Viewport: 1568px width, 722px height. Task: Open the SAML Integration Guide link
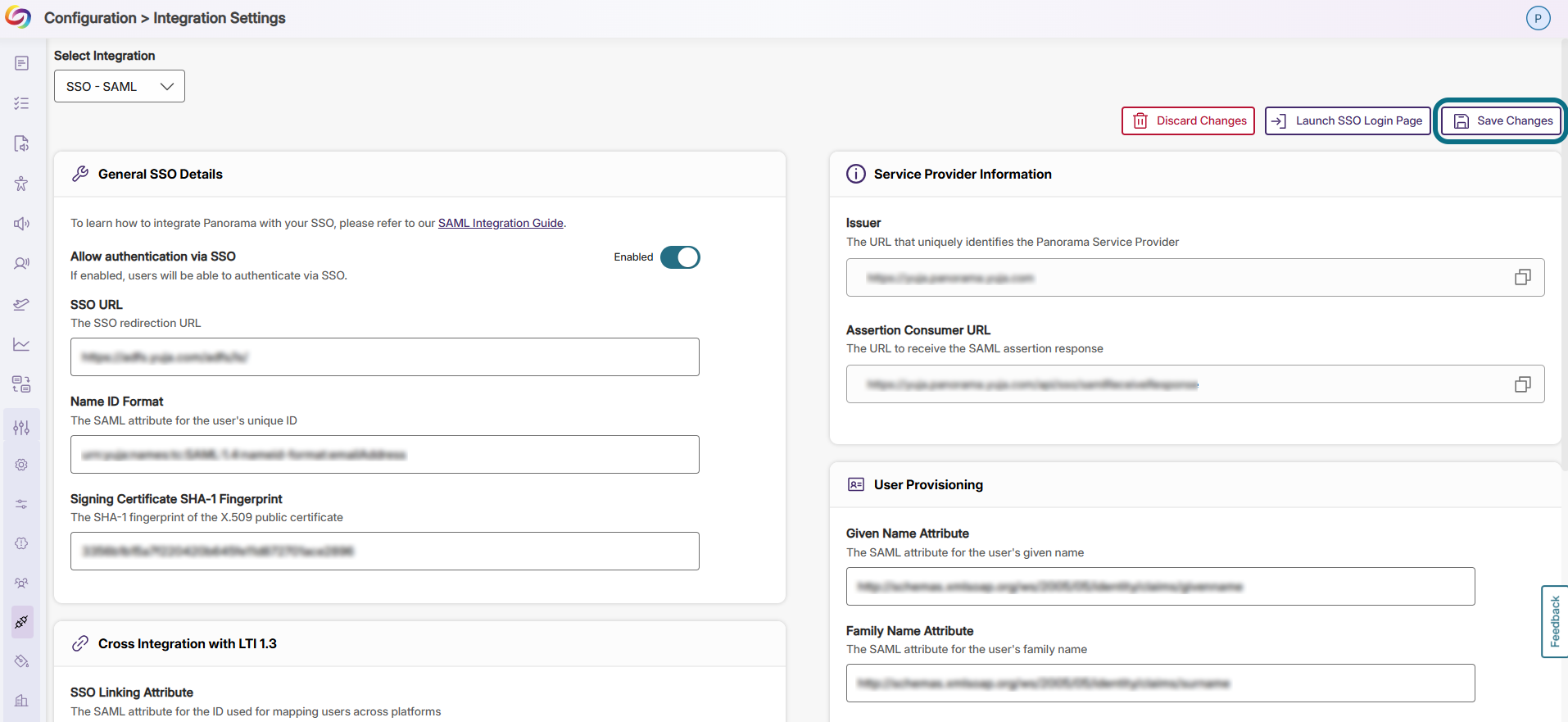pyautogui.click(x=501, y=223)
